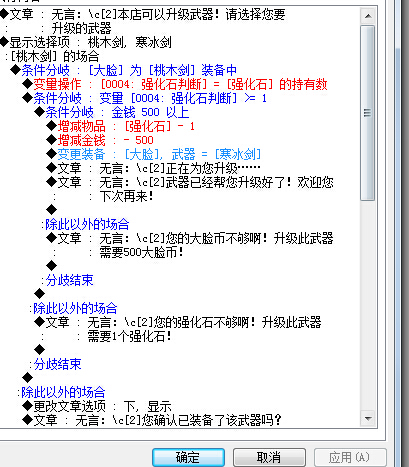This screenshot has width=409, height=467.
Task: Click the 确定 button
Action: (x=188, y=457)
